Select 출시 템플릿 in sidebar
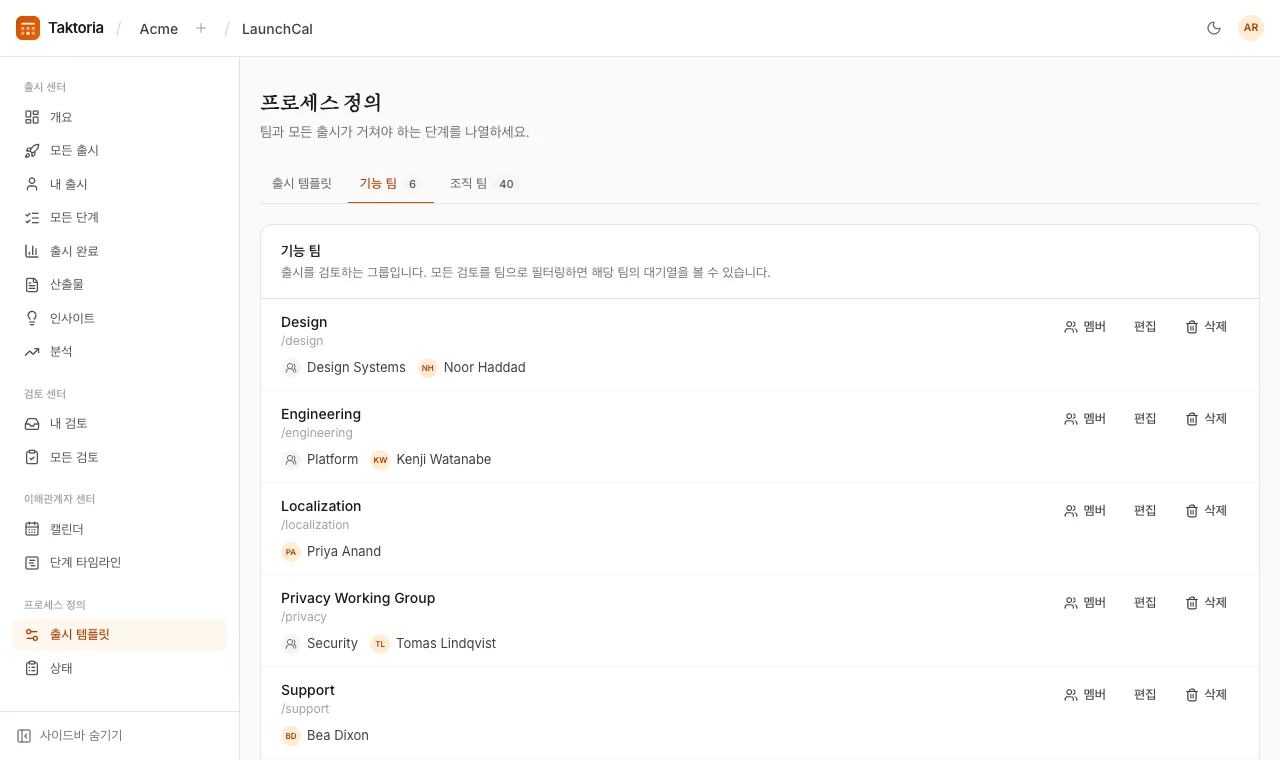 pos(119,634)
